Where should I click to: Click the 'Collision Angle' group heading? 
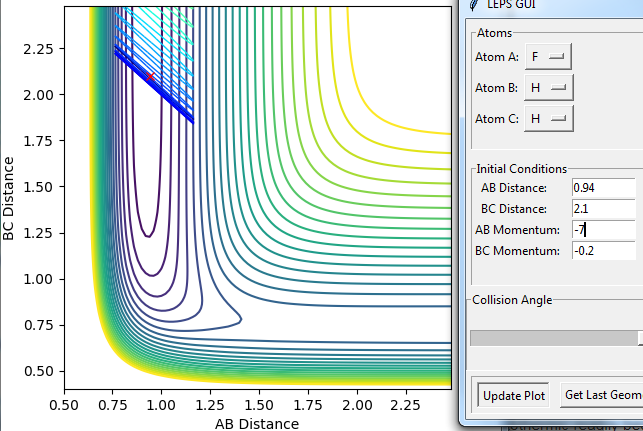coord(512,300)
